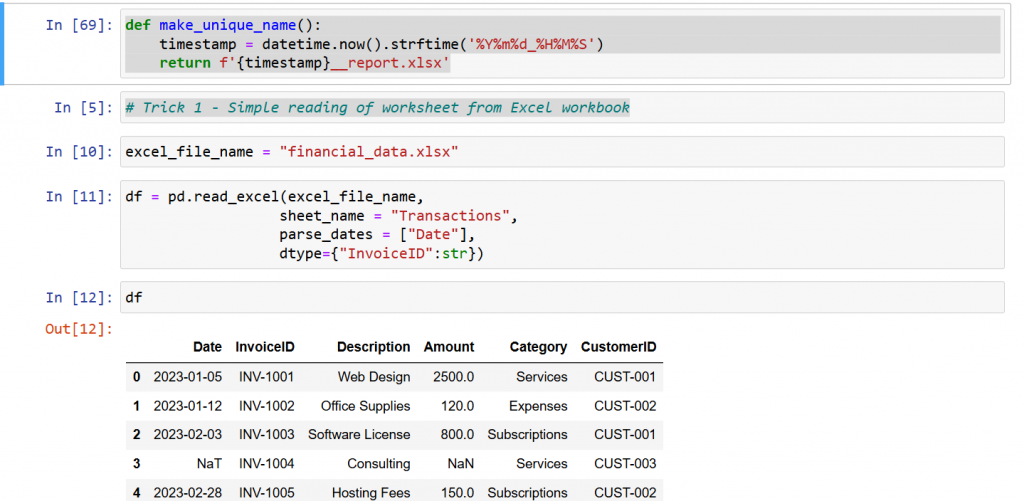This screenshot has height=501, width=1024.
Task: Click the In [69] prompt label
Action: pos(79,25)
